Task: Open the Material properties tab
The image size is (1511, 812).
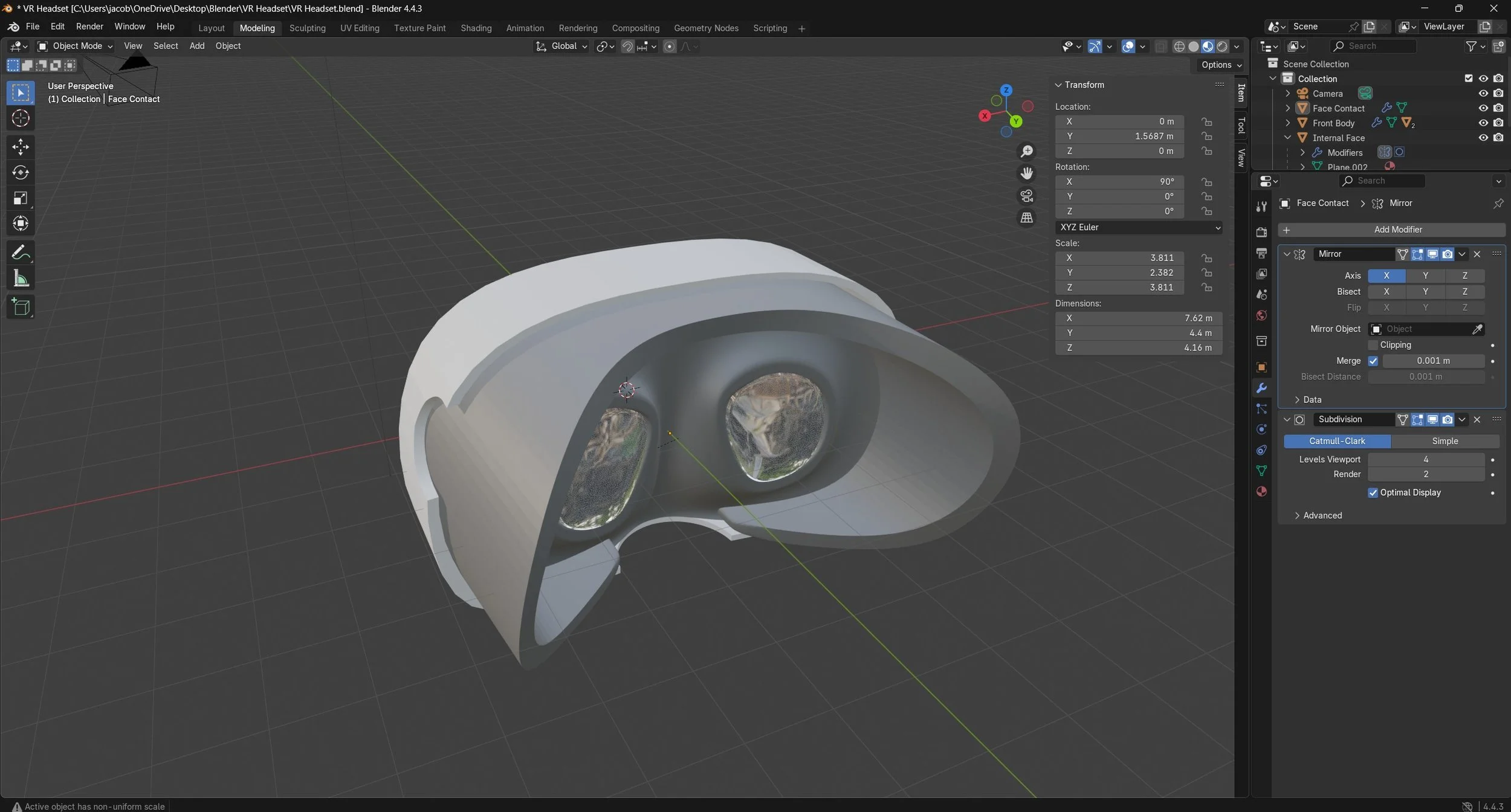Action: point(1261,491)
